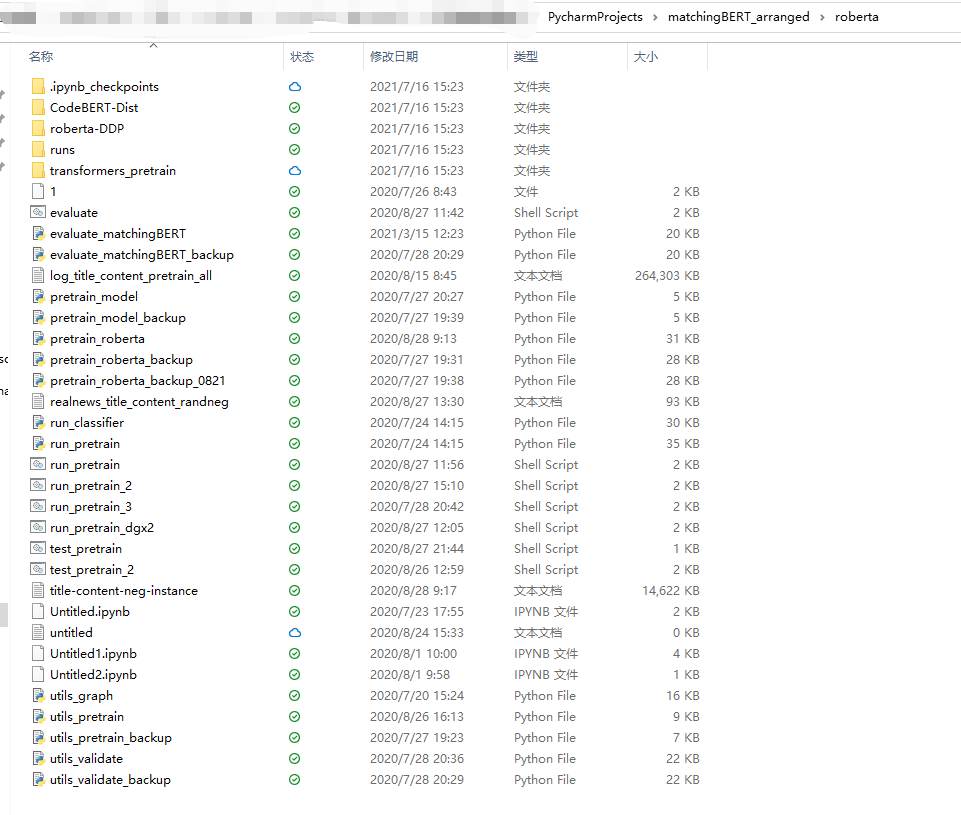This screenshot has width=961, height=815.
Task: Click the sort arrow above the 名称 column
Action: 153,45
